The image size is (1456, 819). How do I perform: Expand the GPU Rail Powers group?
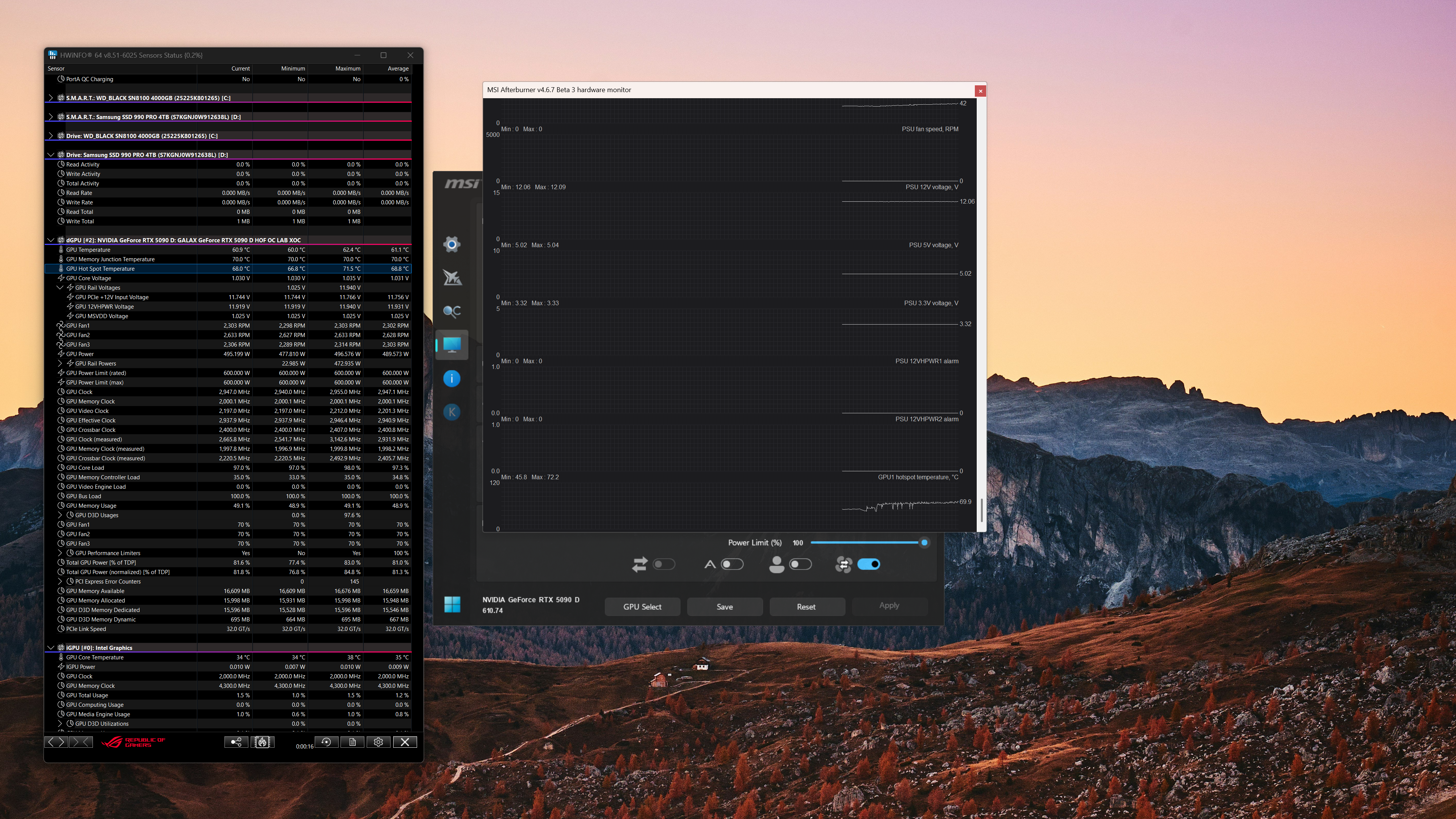[x=60, y=364]
